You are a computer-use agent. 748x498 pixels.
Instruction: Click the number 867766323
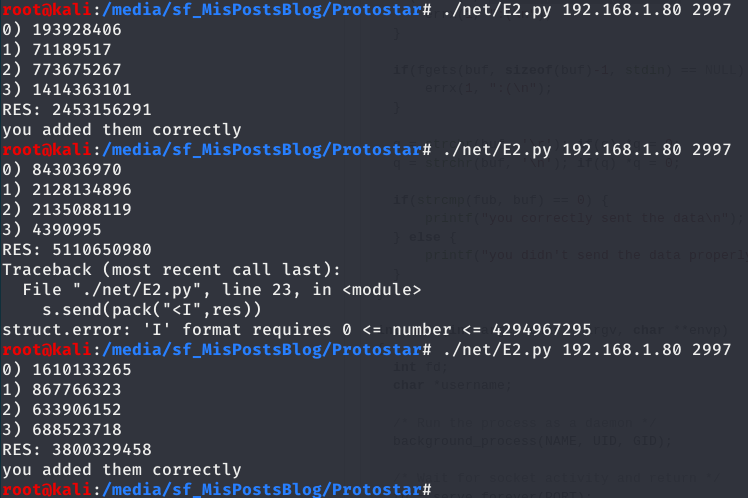click(x=77, y=390)
